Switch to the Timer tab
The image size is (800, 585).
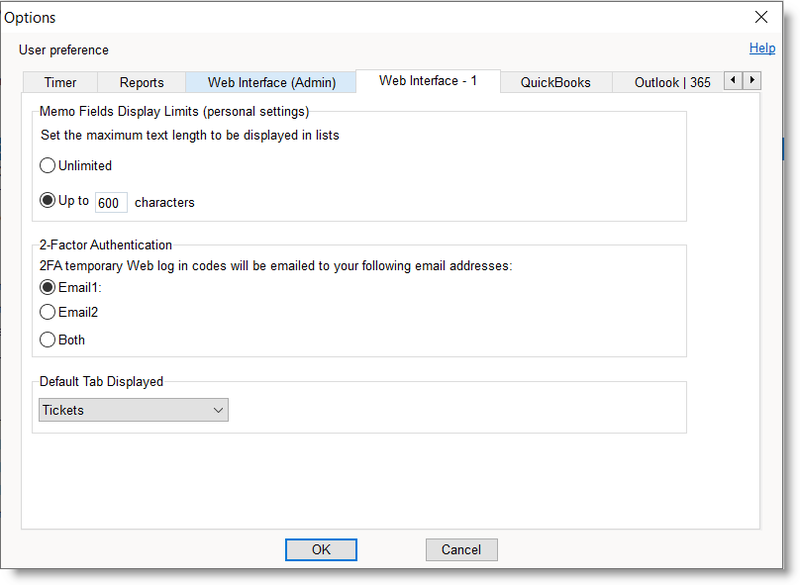60,83
